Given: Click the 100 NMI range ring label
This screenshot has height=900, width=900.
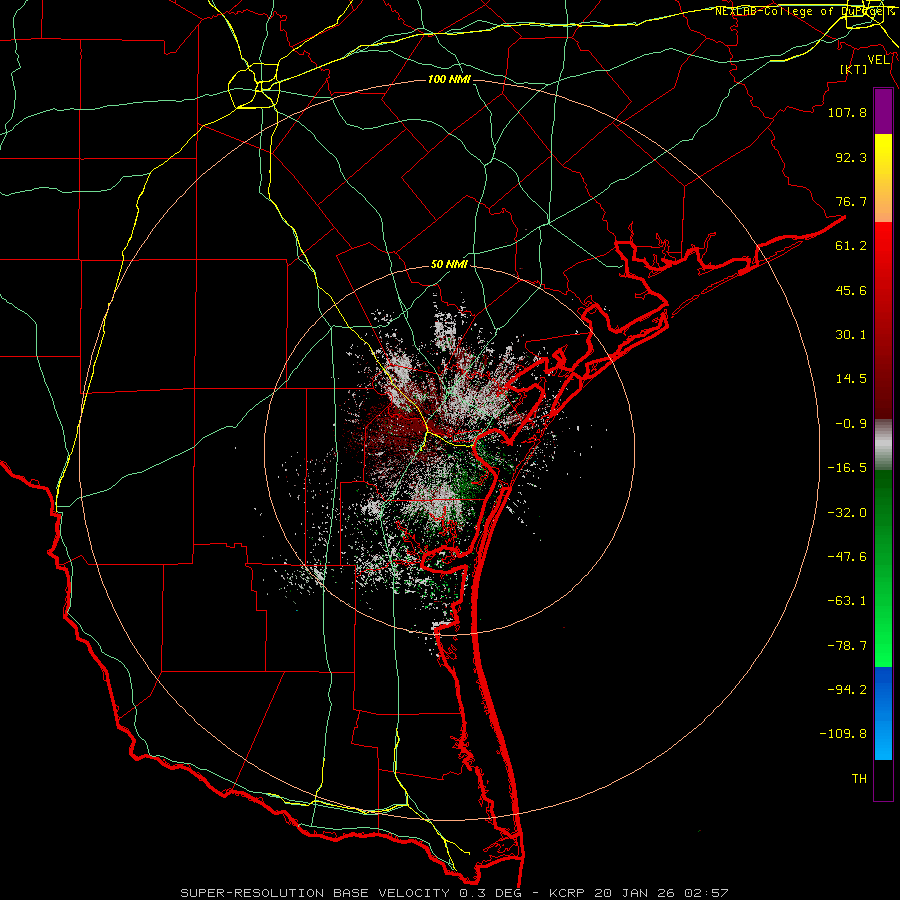Looking at the screenshot, I should [449, 79].
